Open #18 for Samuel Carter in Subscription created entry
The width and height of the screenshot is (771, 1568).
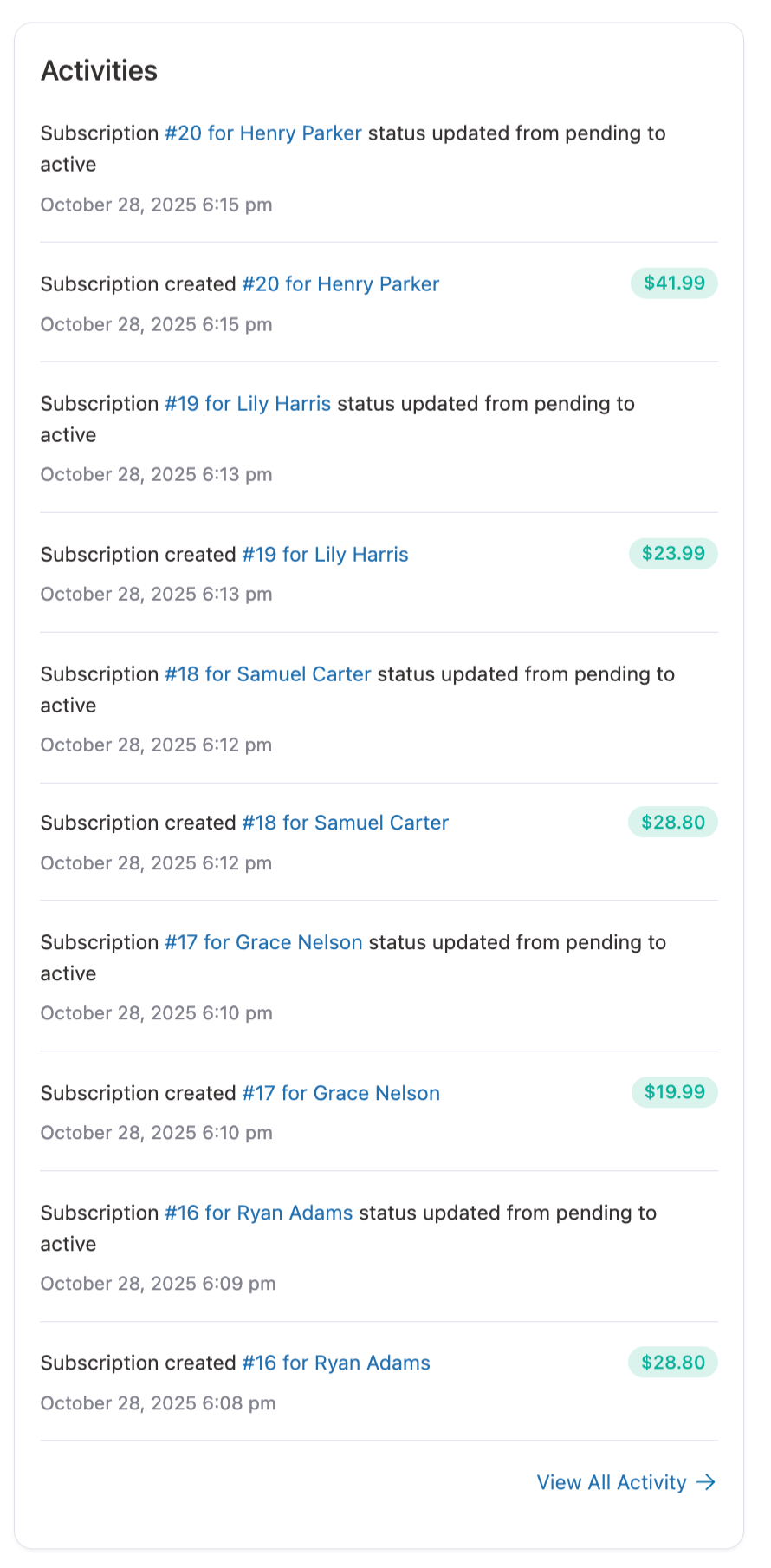coord(345,823)
